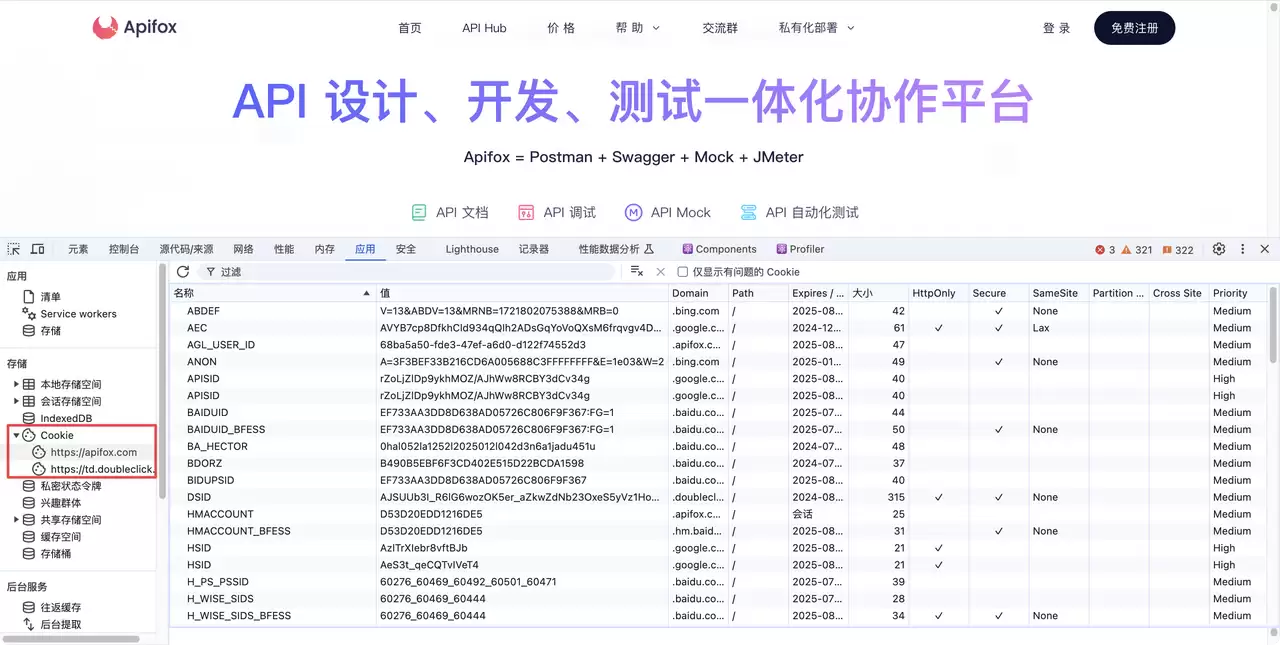Click the warnings count badge 321

click(x=1137, y=250)
